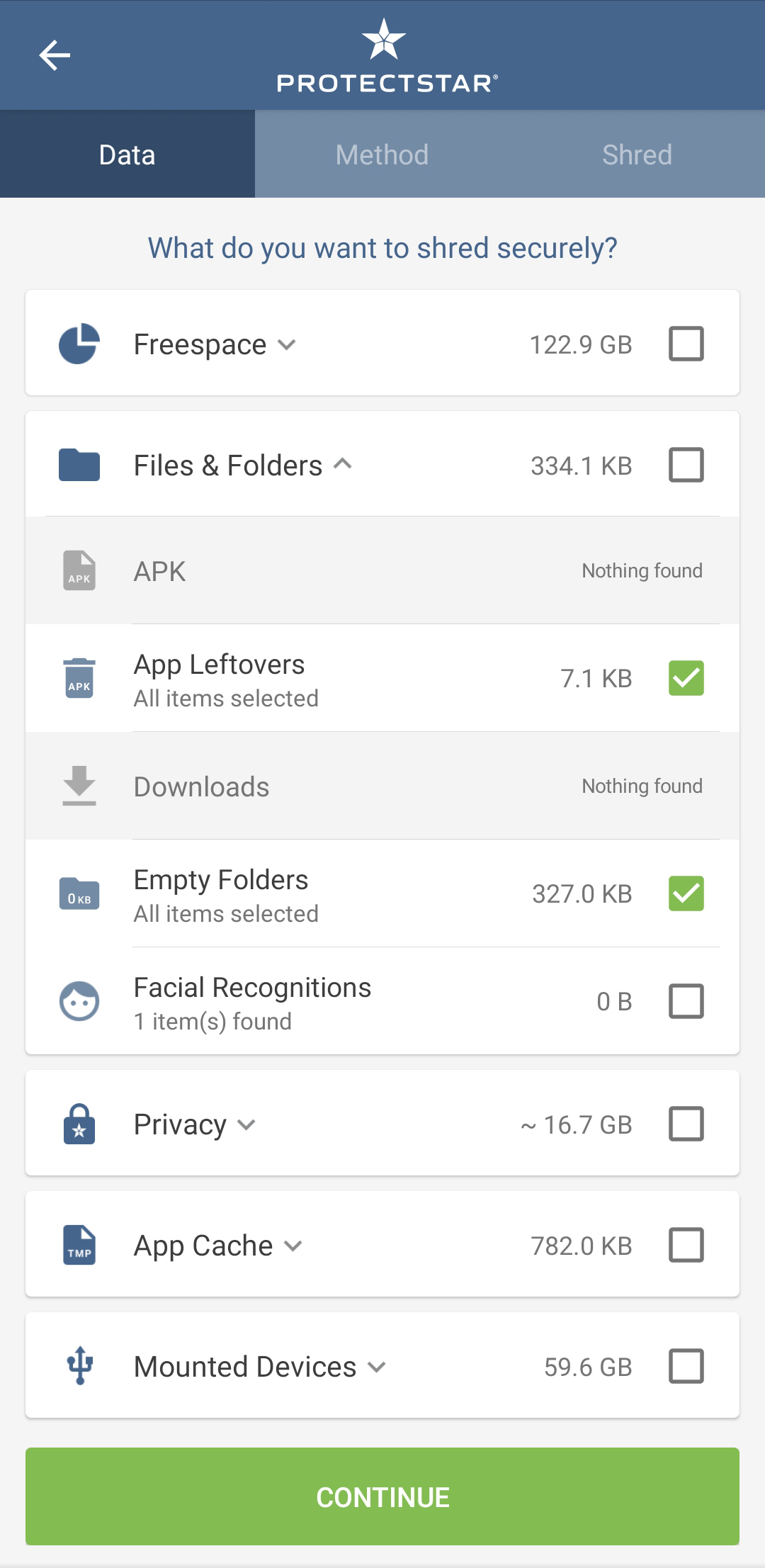The height and width of the screenshot is (1568, 765).
Task: Tap the 782.0 KB cache size
Action: 582,1246
